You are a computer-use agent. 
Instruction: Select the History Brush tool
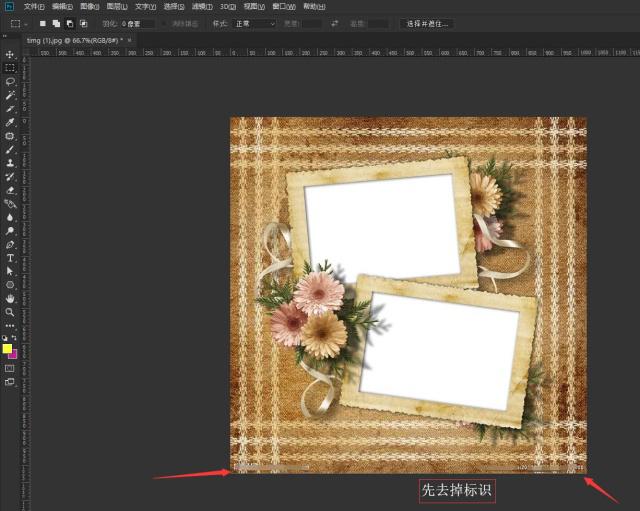[x=10, y=177]
